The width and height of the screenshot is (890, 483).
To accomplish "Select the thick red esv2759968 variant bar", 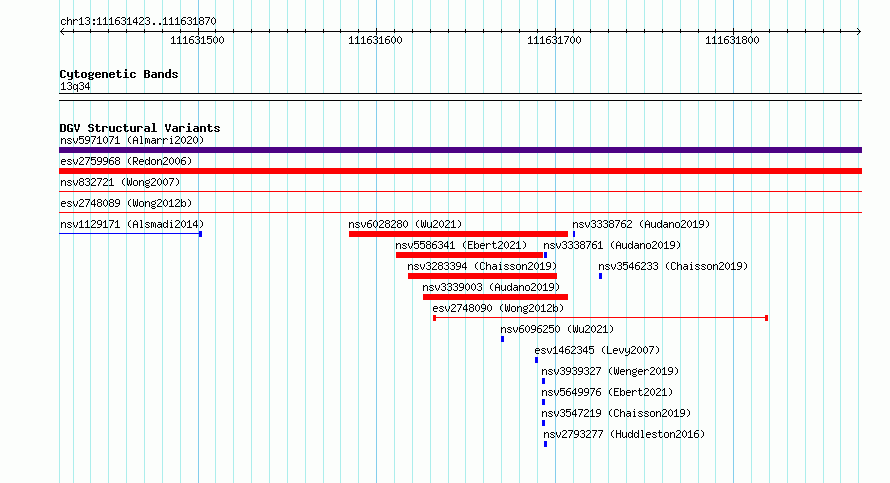I will (460, 171).
